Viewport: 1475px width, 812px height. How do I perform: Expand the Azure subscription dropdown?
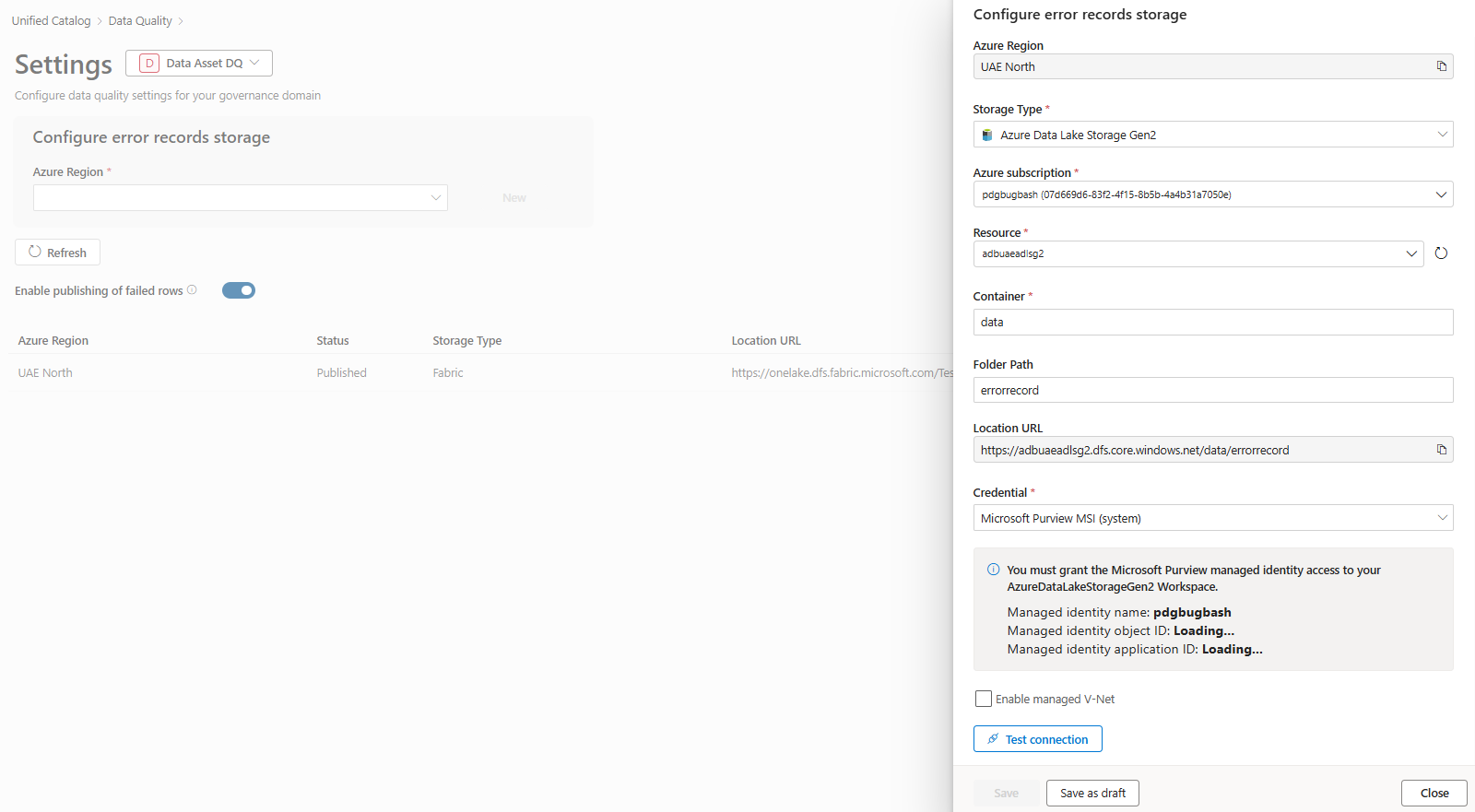(x=1213, y=194)
